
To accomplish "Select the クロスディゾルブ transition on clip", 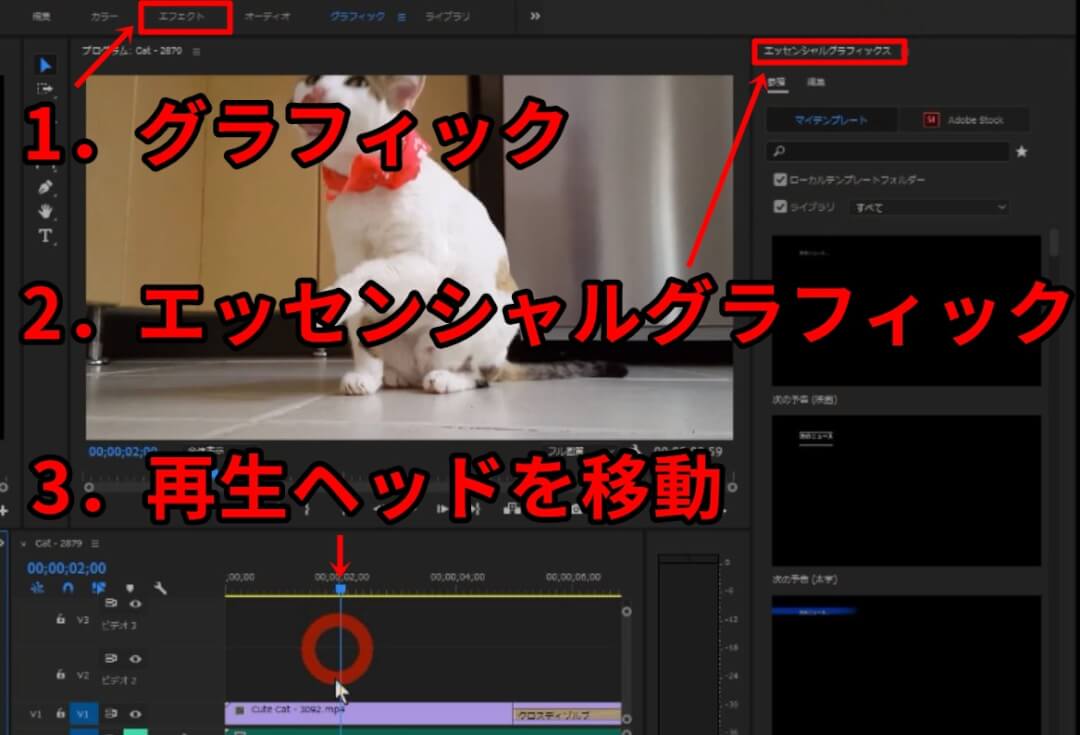I will [x=567, y=716].
